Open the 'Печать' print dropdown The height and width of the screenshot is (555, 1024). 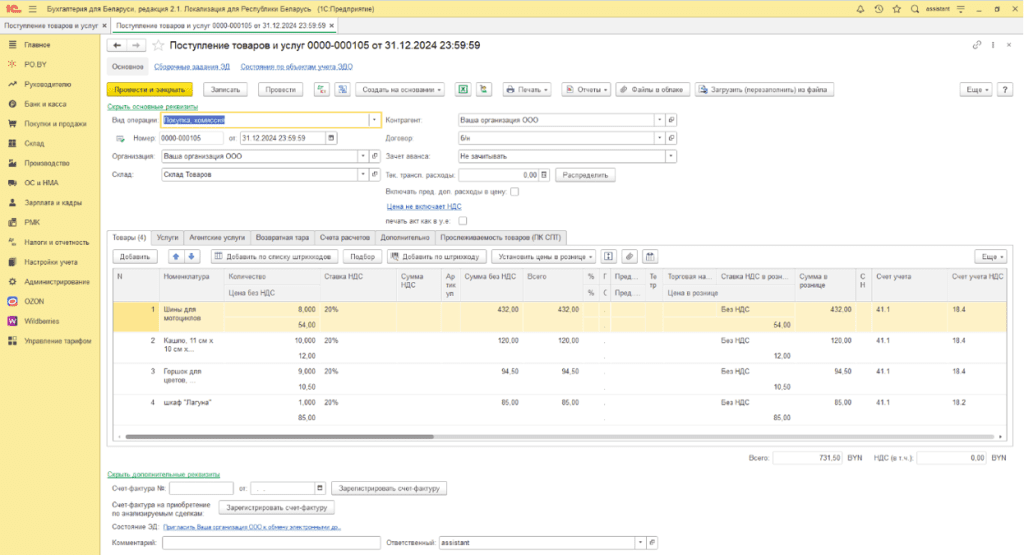tap(529, 89)
